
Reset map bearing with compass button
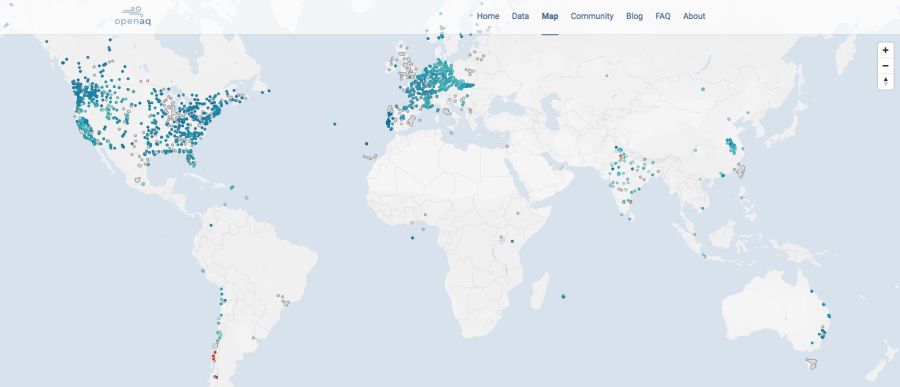point(885,82)
